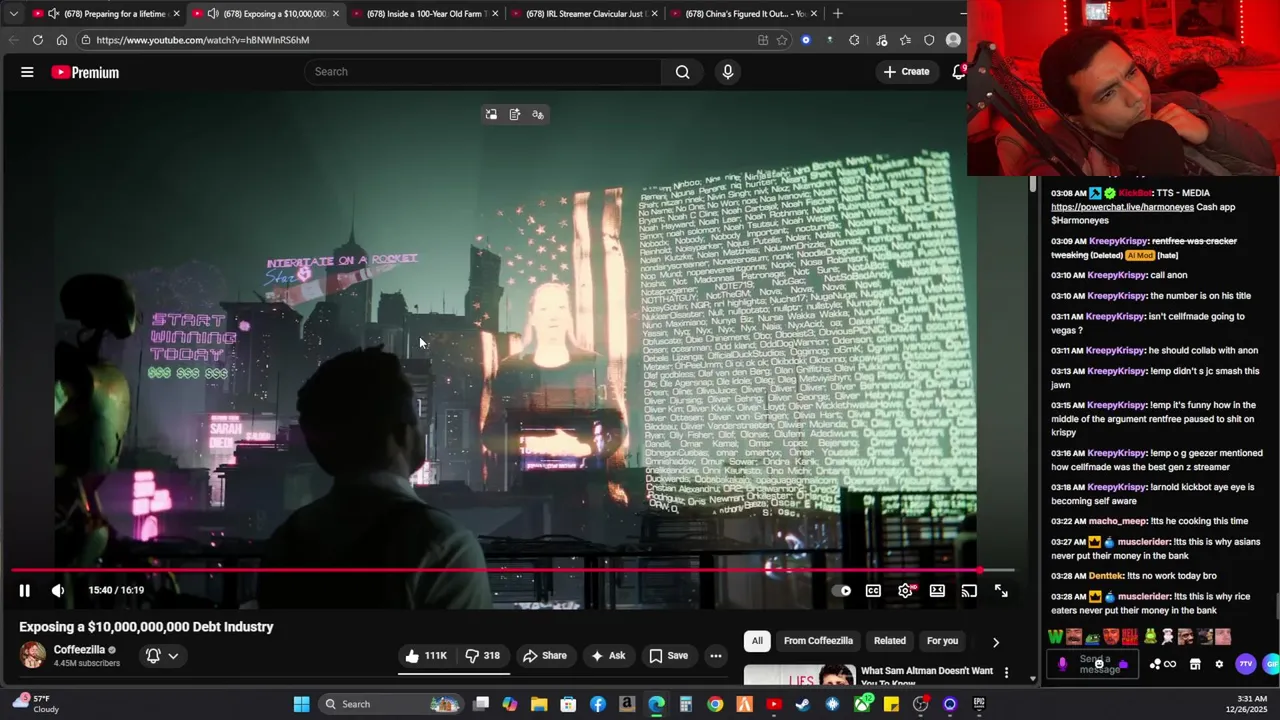The width and height of the screenshot is (1280, 720).
Task: Switch to the Preparing for a lifetime tab
Action: [106, 14]
